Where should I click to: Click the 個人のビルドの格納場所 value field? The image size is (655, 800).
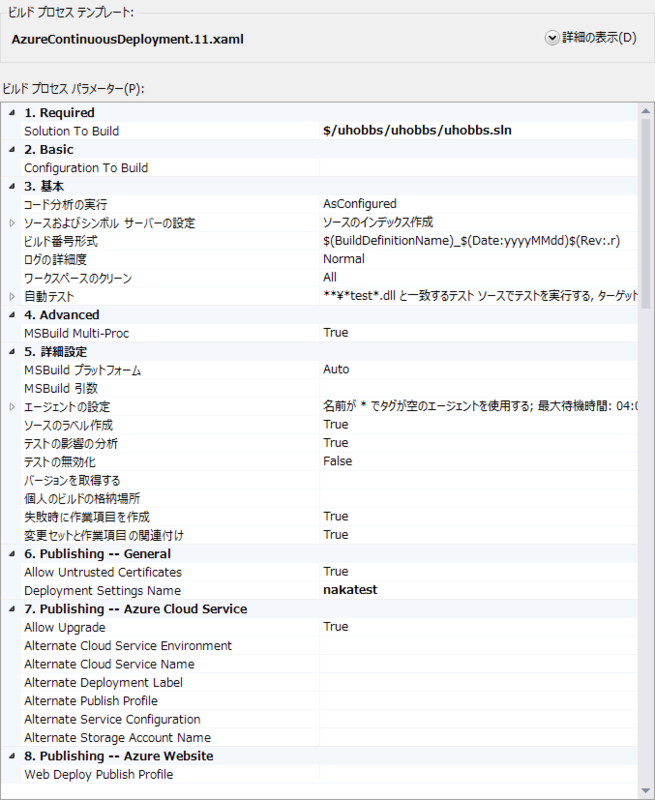click(478, 498)
